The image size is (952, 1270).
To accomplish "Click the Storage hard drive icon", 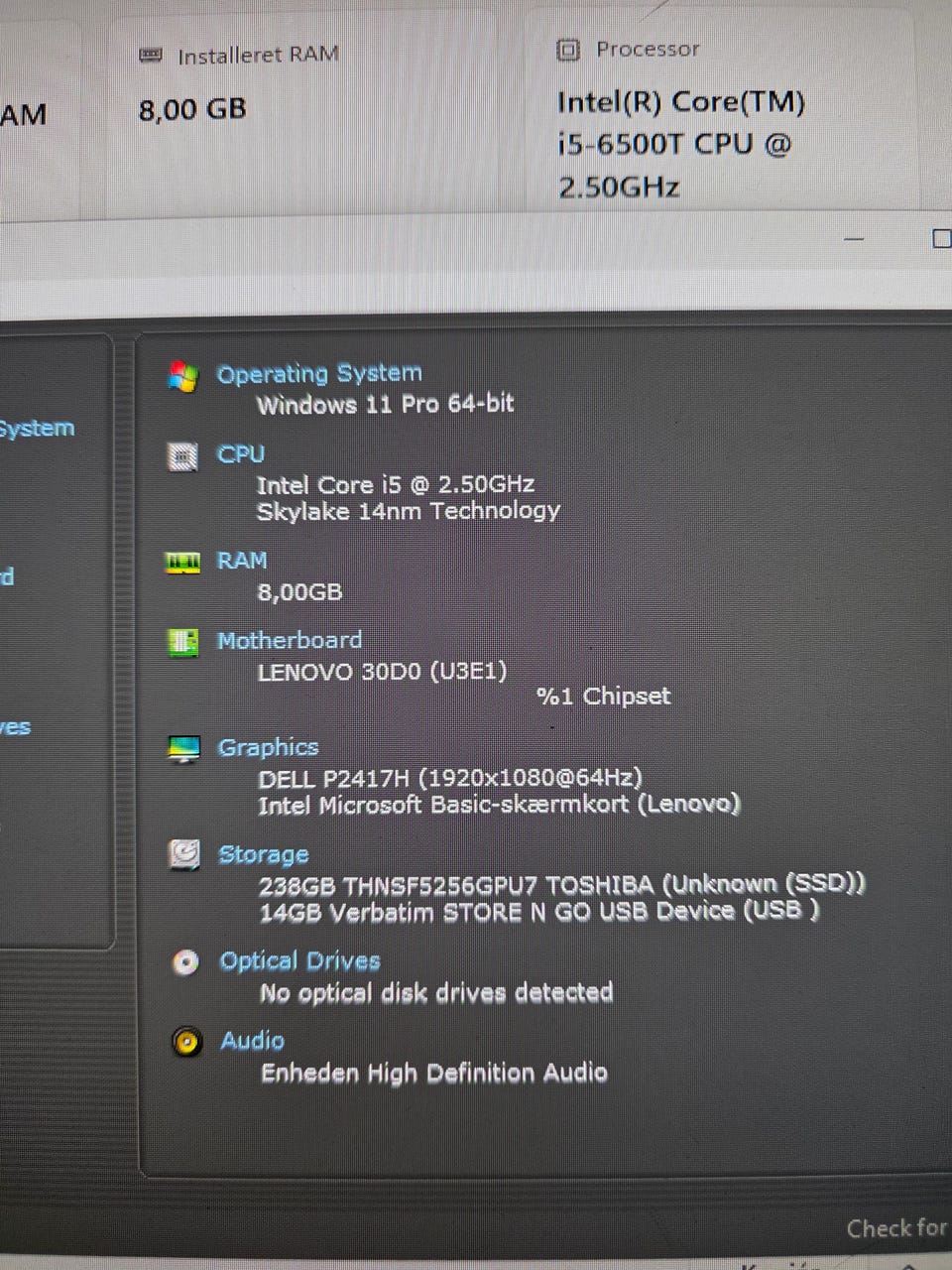I will (x=183, y=854).
